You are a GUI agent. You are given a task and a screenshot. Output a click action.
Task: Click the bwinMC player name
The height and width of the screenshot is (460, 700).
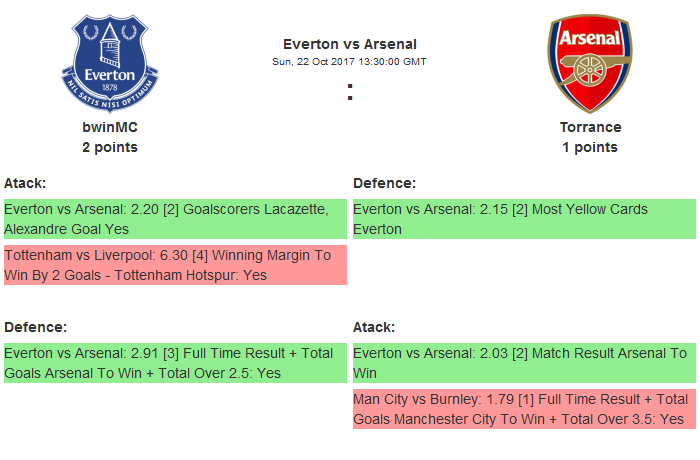tap(110, 127)
